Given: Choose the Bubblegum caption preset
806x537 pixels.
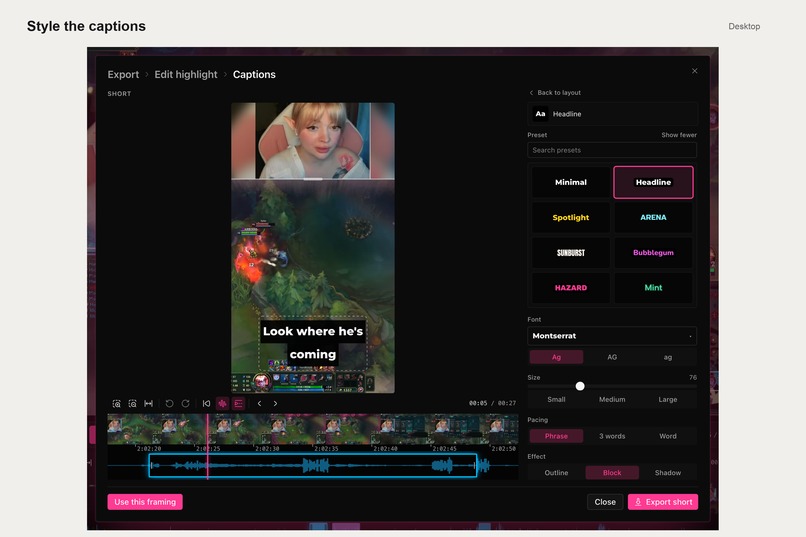Looking at the screenshot, I should click(x=653, y=252).
